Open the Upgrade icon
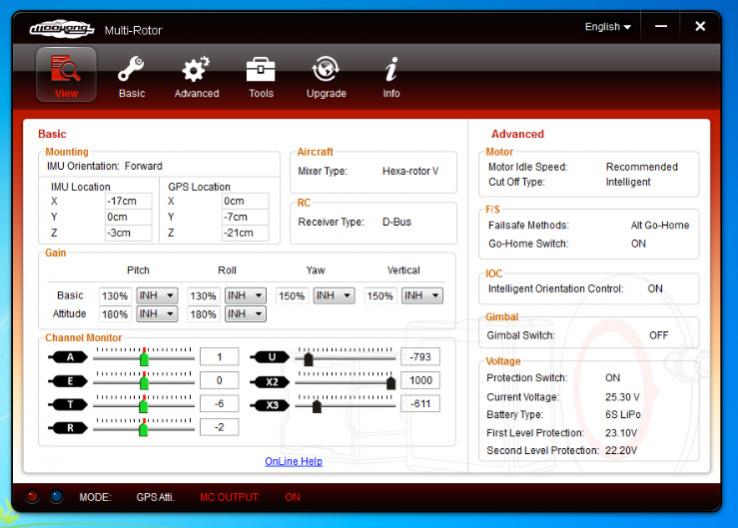Image resolution: width=738 pixels, height=528 pixels. (326, 69)
